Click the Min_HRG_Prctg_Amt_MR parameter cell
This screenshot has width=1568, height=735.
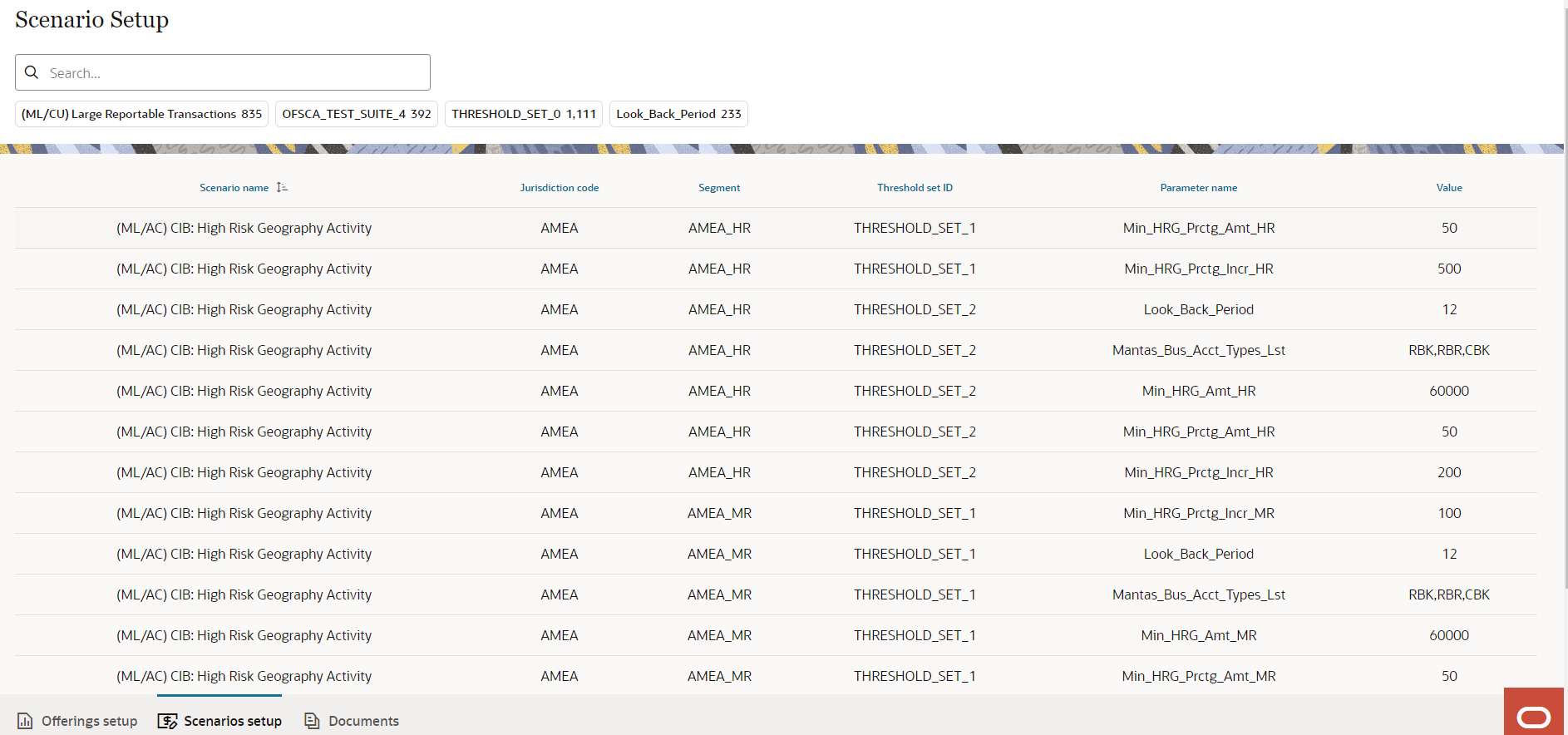(1199, 676)
